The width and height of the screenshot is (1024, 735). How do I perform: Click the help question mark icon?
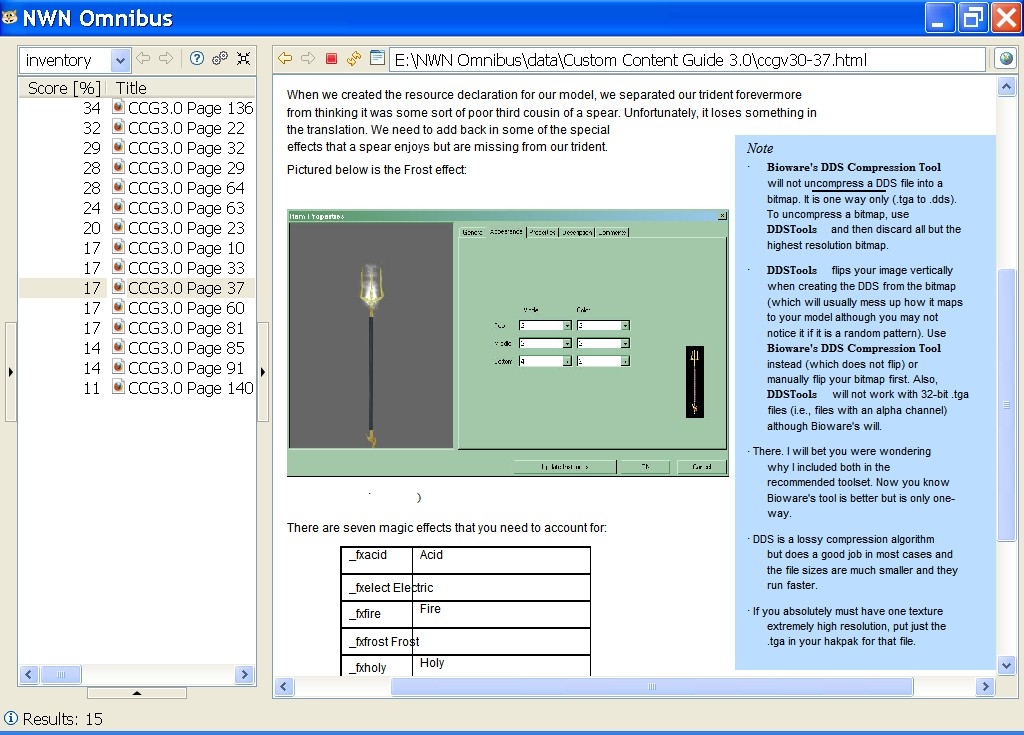pyautogui.click(x=197, y=59)
